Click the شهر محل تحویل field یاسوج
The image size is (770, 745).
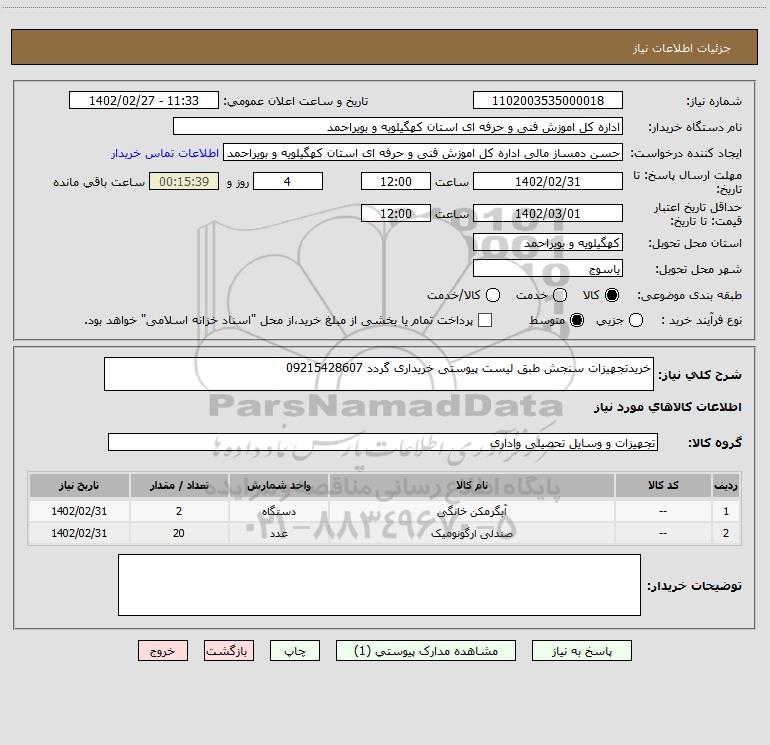coord(548,269)
